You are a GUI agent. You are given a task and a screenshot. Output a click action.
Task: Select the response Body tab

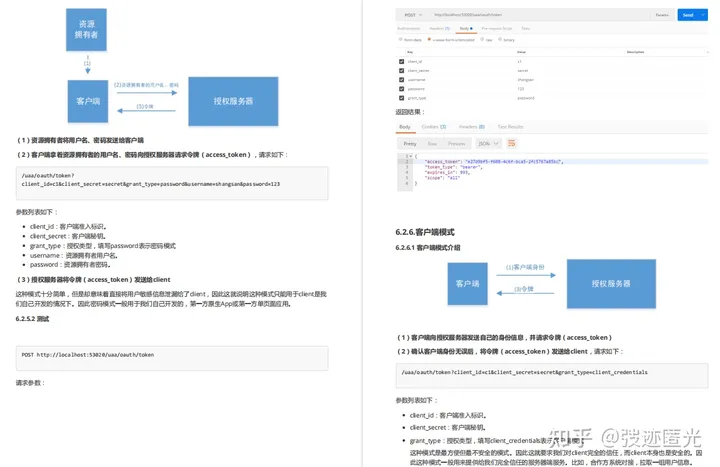pos(405,127)
